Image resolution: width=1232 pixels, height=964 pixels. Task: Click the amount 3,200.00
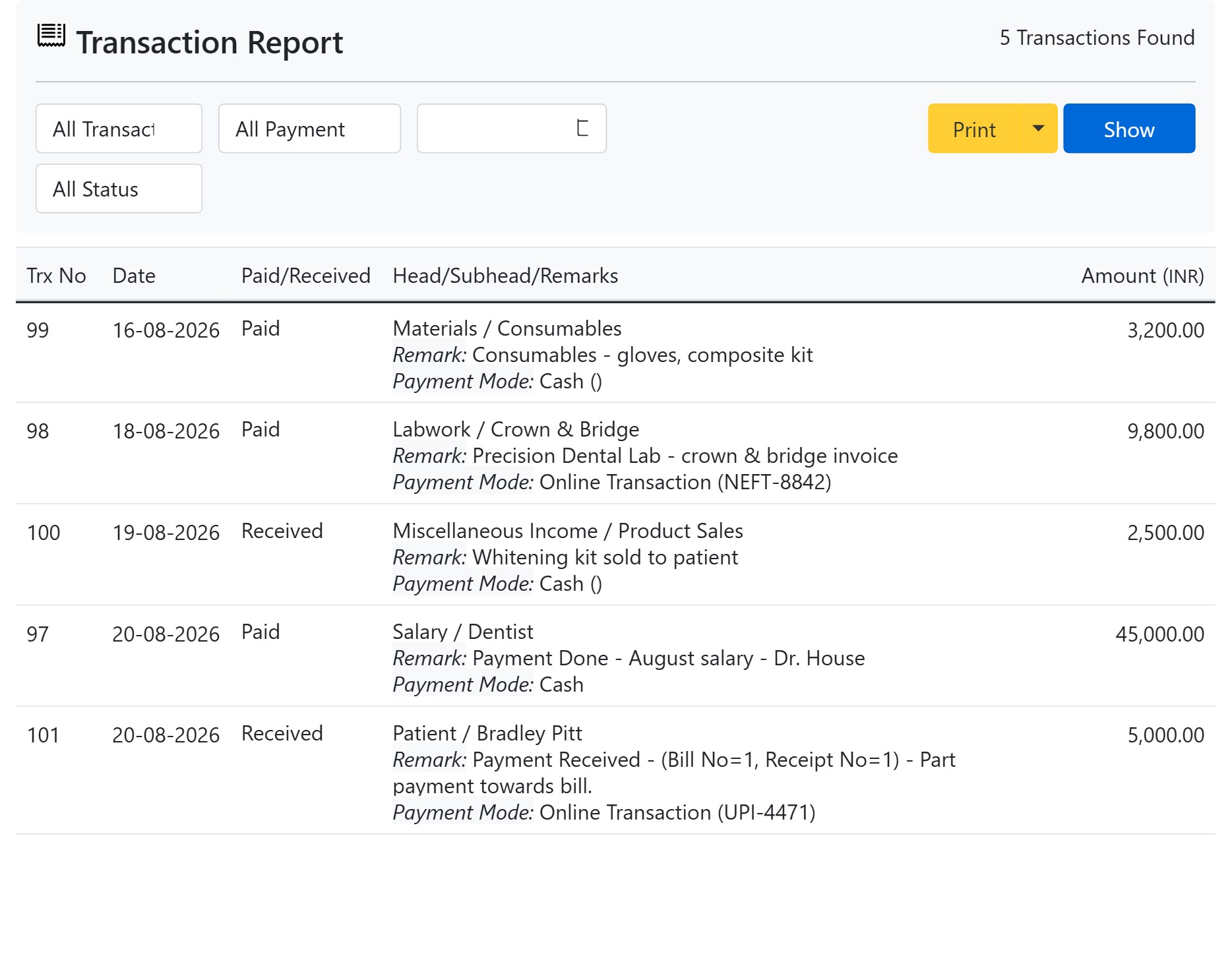click(x=1165, y=330)
